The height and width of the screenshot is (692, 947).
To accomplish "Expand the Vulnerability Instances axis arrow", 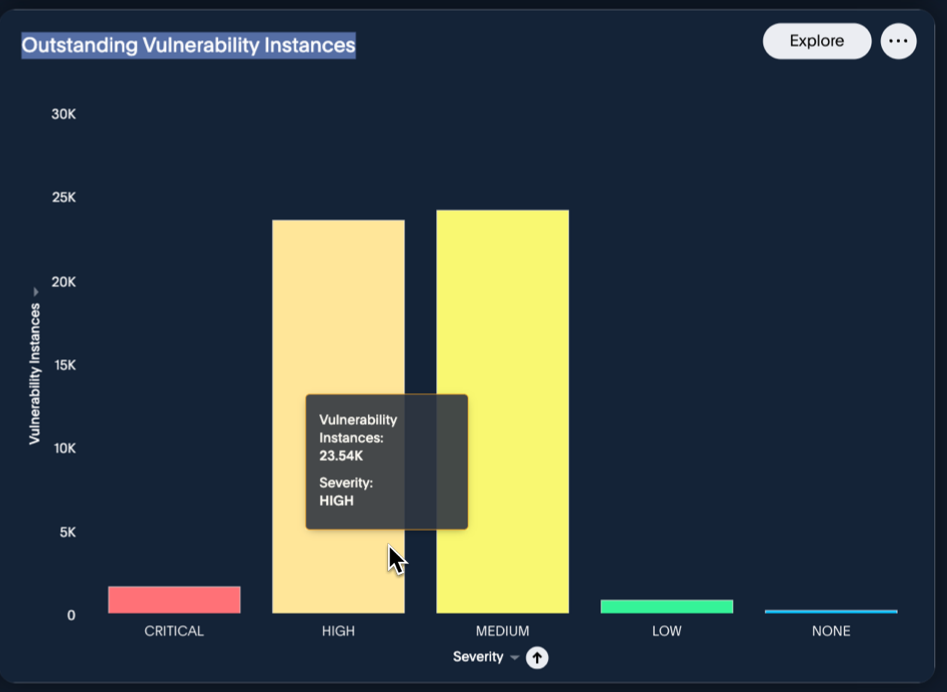I will [x=36, y=292].
